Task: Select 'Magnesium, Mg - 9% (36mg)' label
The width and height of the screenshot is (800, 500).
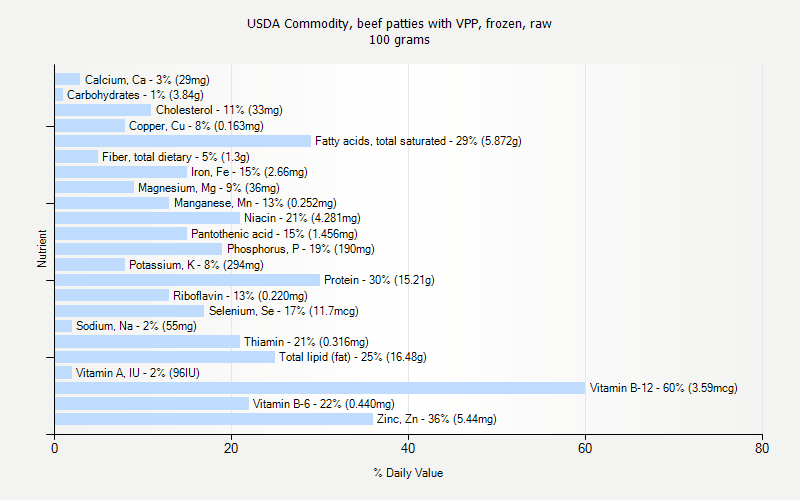Action: (x=209, y=188)
